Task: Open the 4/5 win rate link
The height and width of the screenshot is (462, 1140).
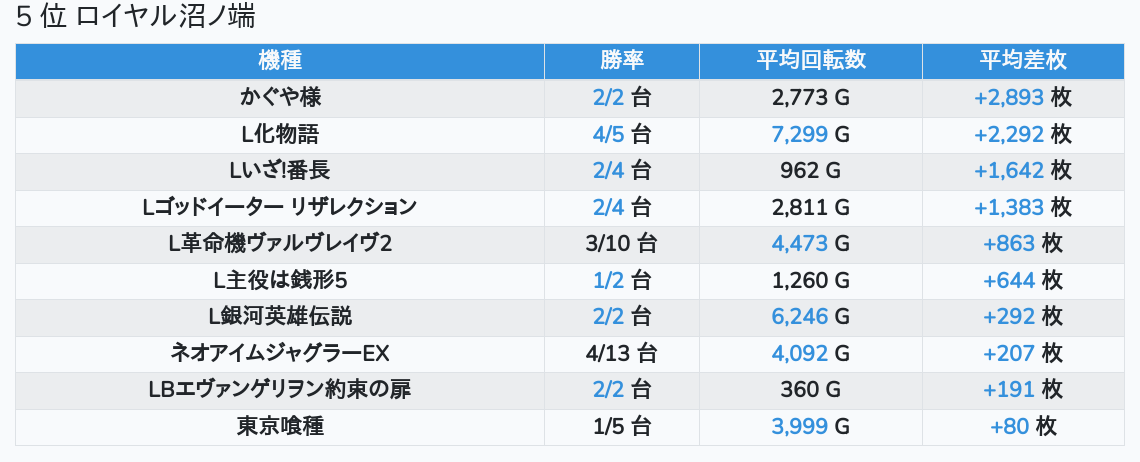Action: (608, 134)
